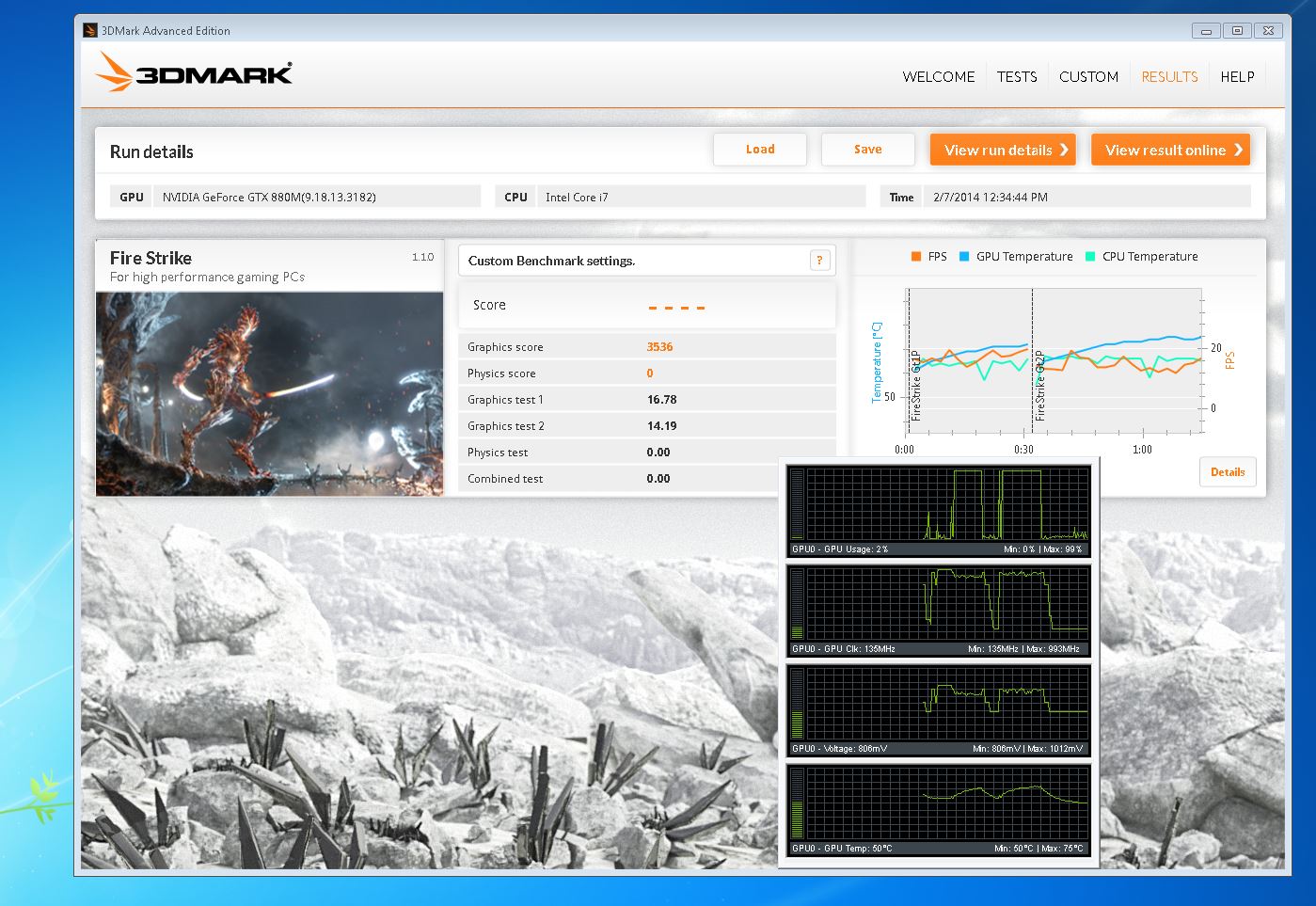Viewport: 1316px width, 906px height.
Task: Click the temperature and FPS chart
Action: [1054, 360]
